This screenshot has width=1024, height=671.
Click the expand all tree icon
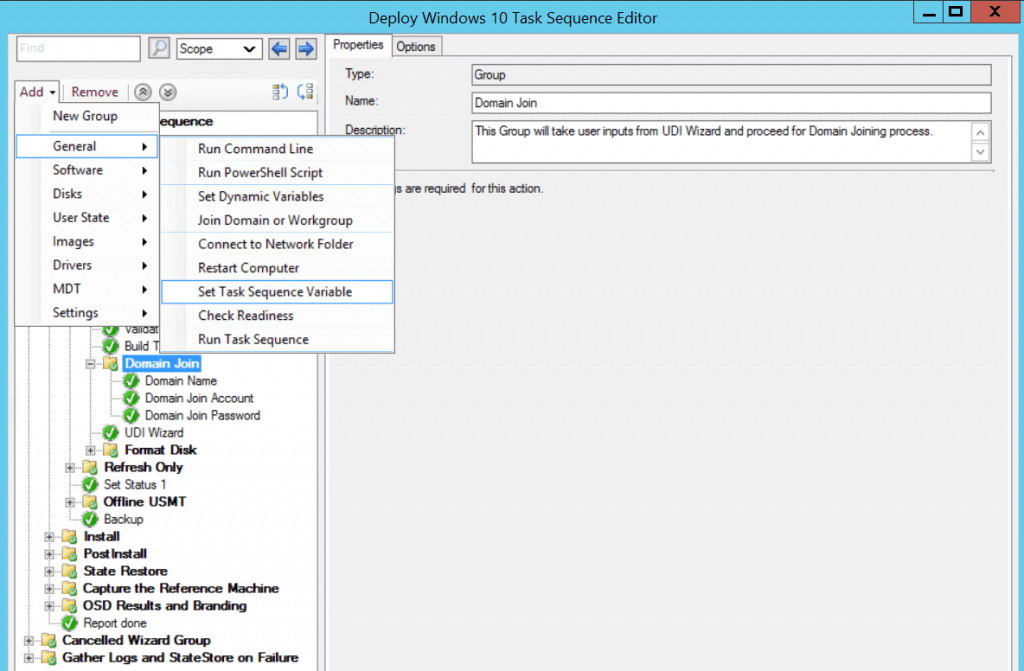[x=280, y=92]
